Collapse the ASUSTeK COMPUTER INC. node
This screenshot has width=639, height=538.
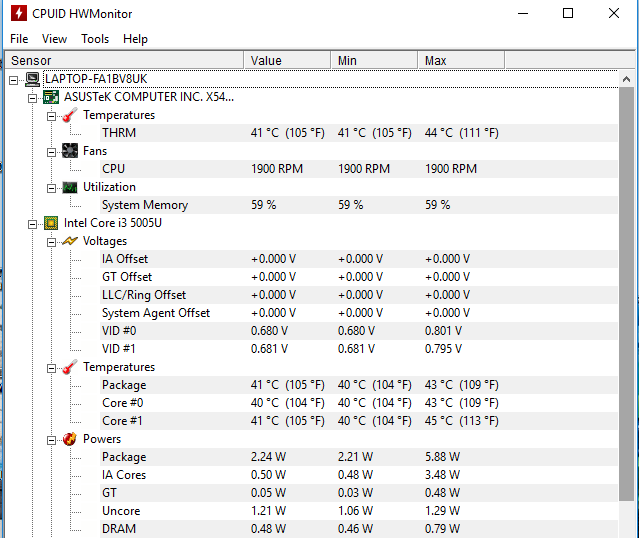pos(32,98)
